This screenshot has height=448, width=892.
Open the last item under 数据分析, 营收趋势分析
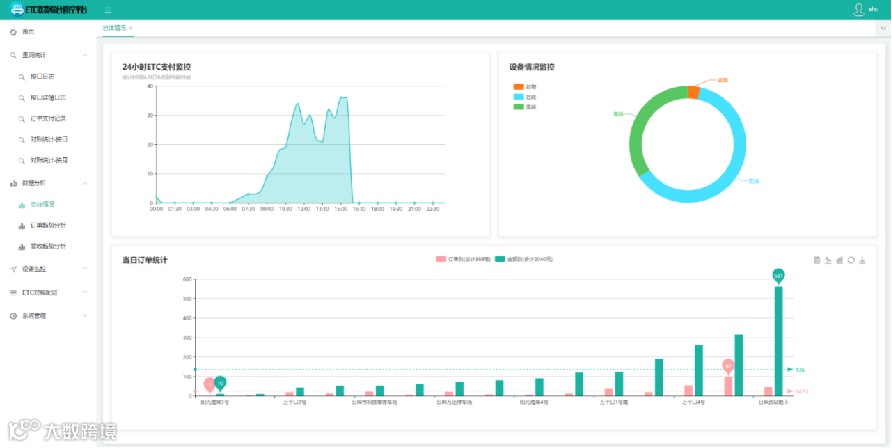pos(48,247)
